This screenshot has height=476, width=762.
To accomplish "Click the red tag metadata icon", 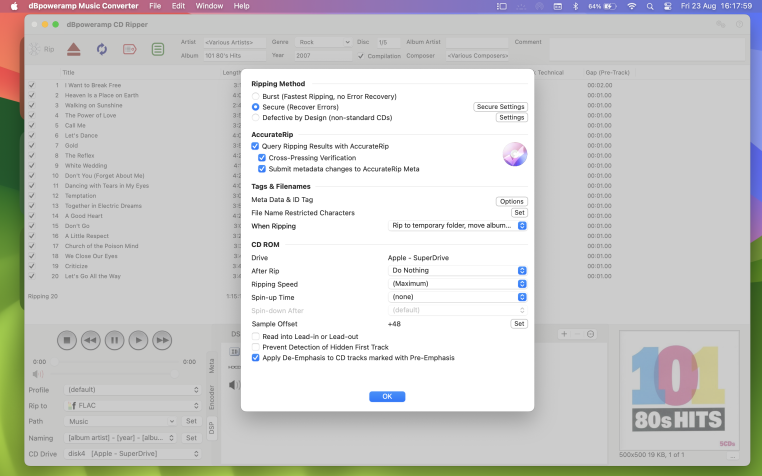I will (x=130, y=48).
